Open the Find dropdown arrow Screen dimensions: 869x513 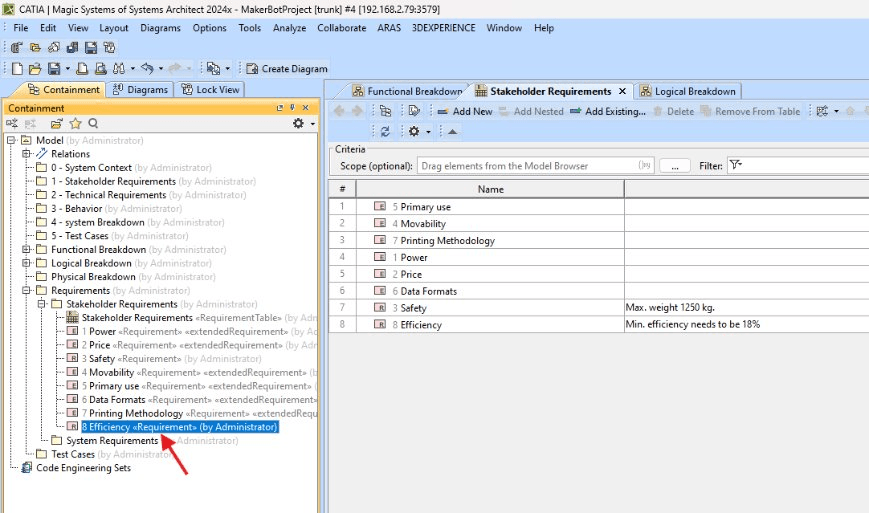pyautogui.click(x=132, y=69)
